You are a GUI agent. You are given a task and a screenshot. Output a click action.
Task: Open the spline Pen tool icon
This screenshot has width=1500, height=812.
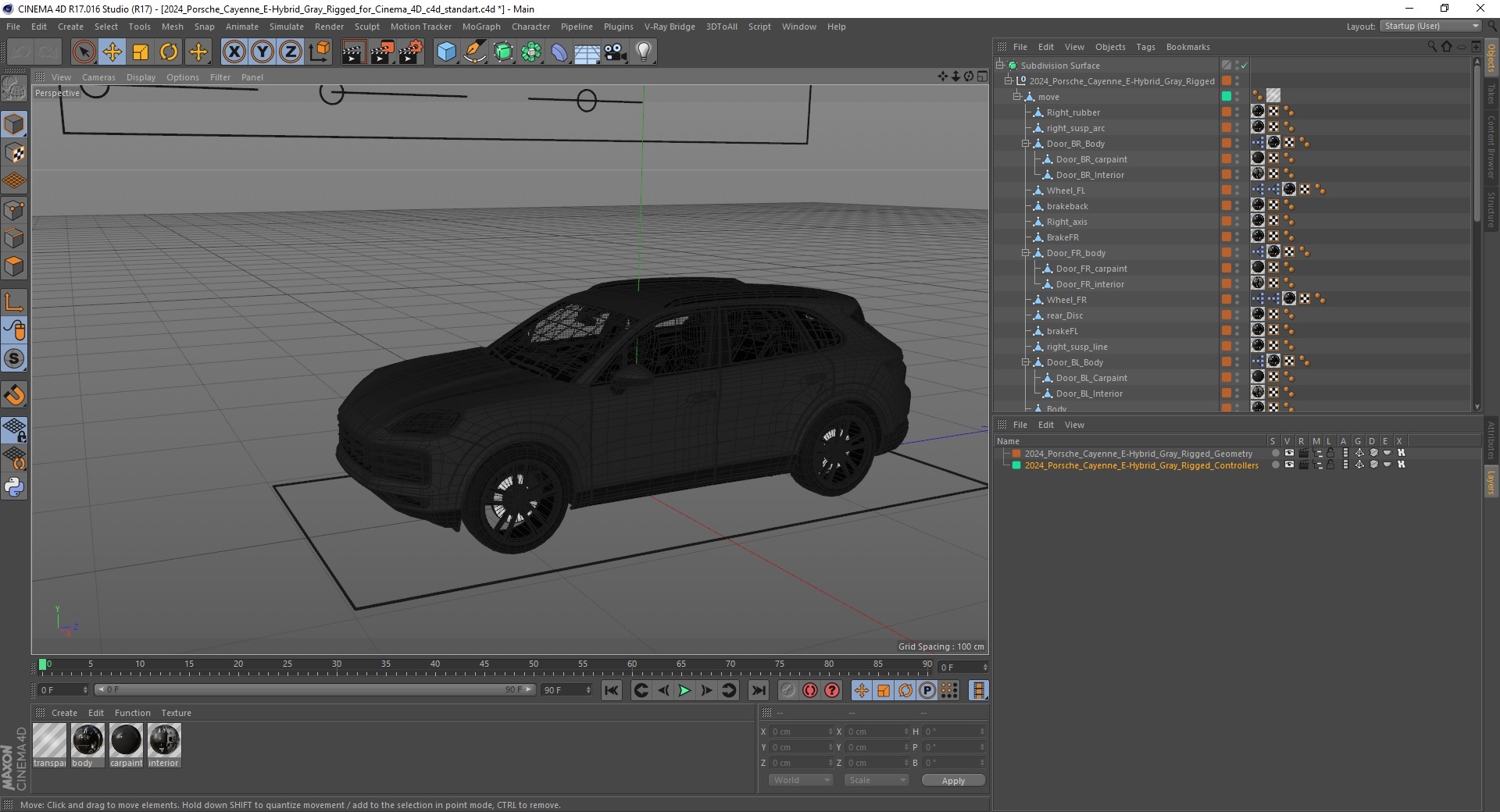click(474, 52)
